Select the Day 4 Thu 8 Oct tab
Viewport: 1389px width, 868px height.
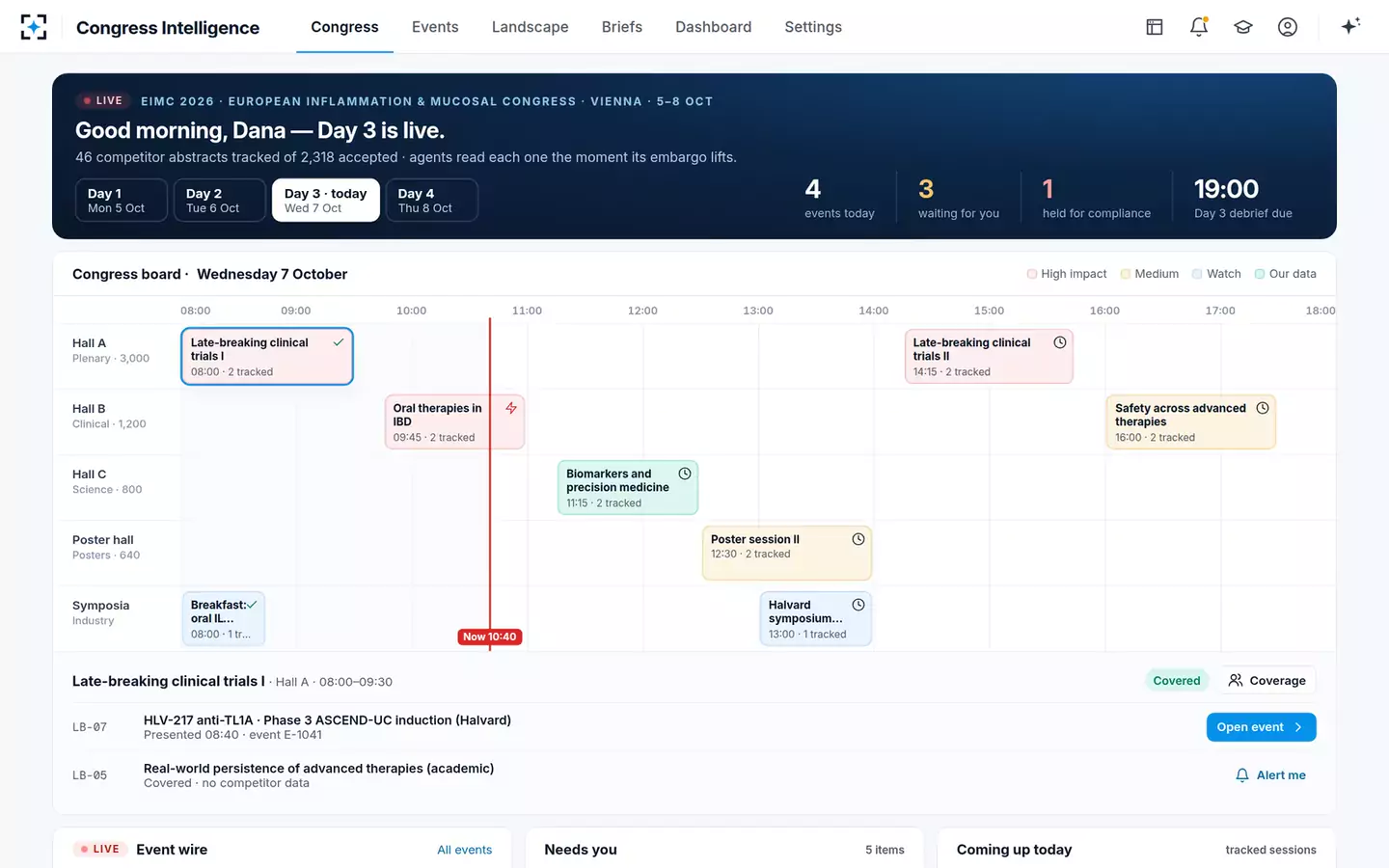pyautogui.click(x=432, y=201)
